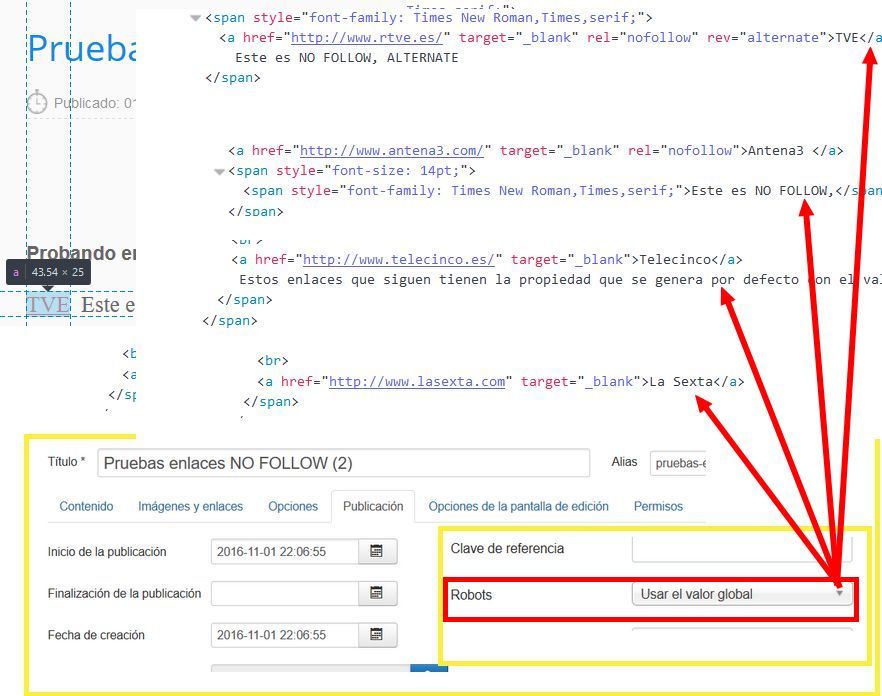Screen dimensions: 882x696
Task: Open the http://www.telecinco.es/ href link
Action: (x=399, y=259)
